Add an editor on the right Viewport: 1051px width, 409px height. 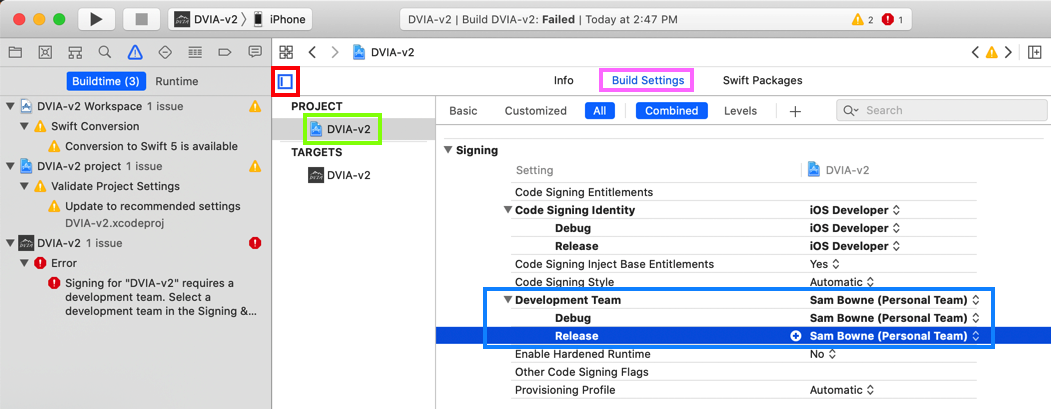click(1035, 52)
